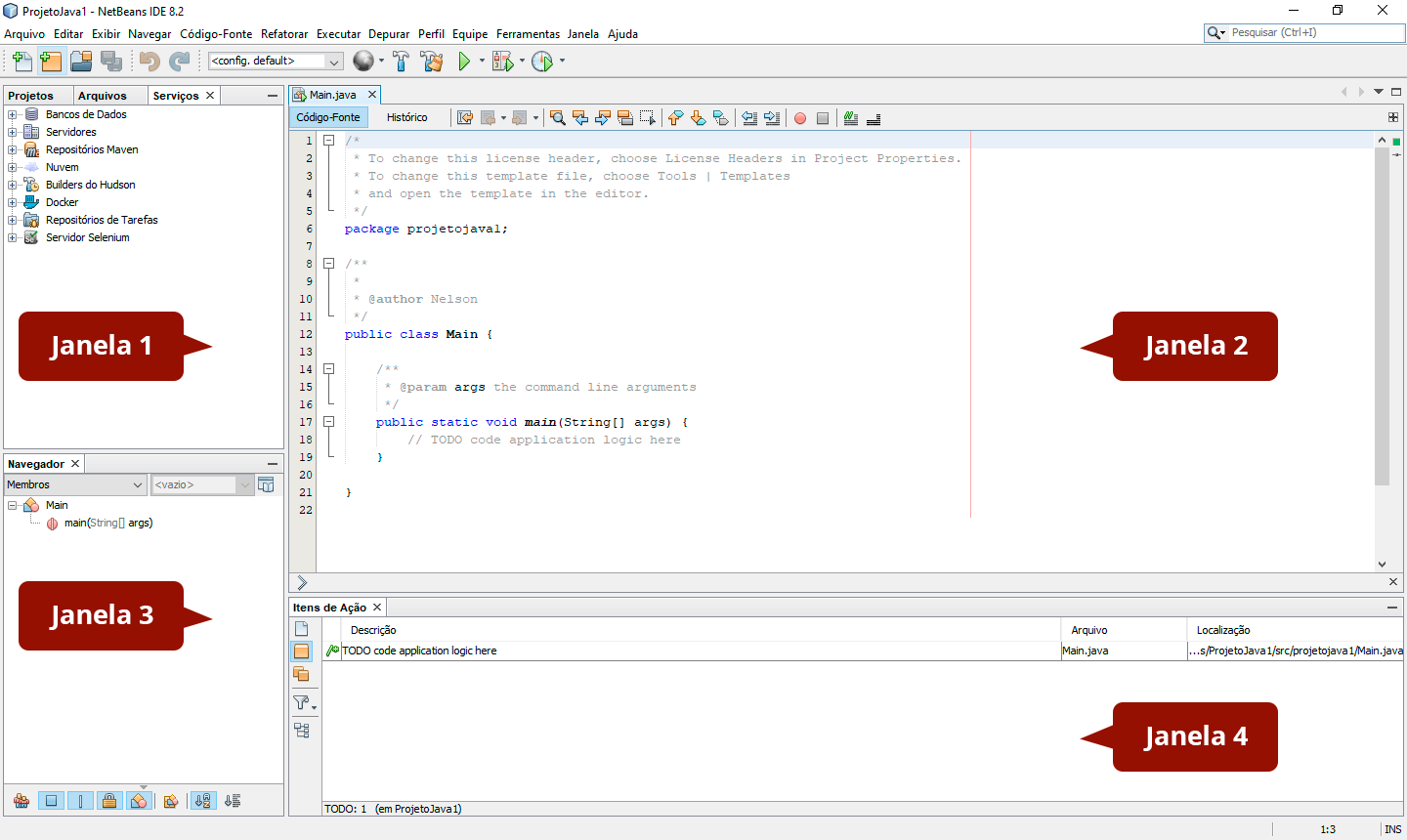
Task: Sort by Localização column header
Action: (x=1296, y=630)
